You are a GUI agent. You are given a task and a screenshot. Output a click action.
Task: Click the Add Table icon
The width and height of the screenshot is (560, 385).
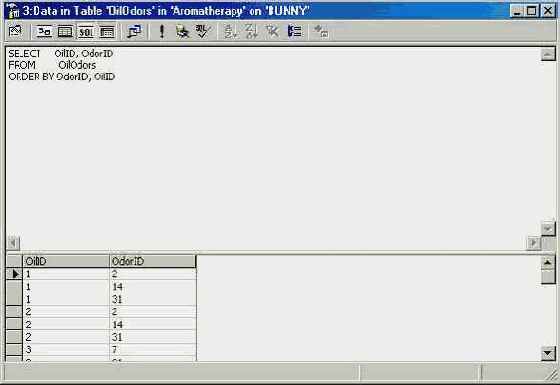321,31
